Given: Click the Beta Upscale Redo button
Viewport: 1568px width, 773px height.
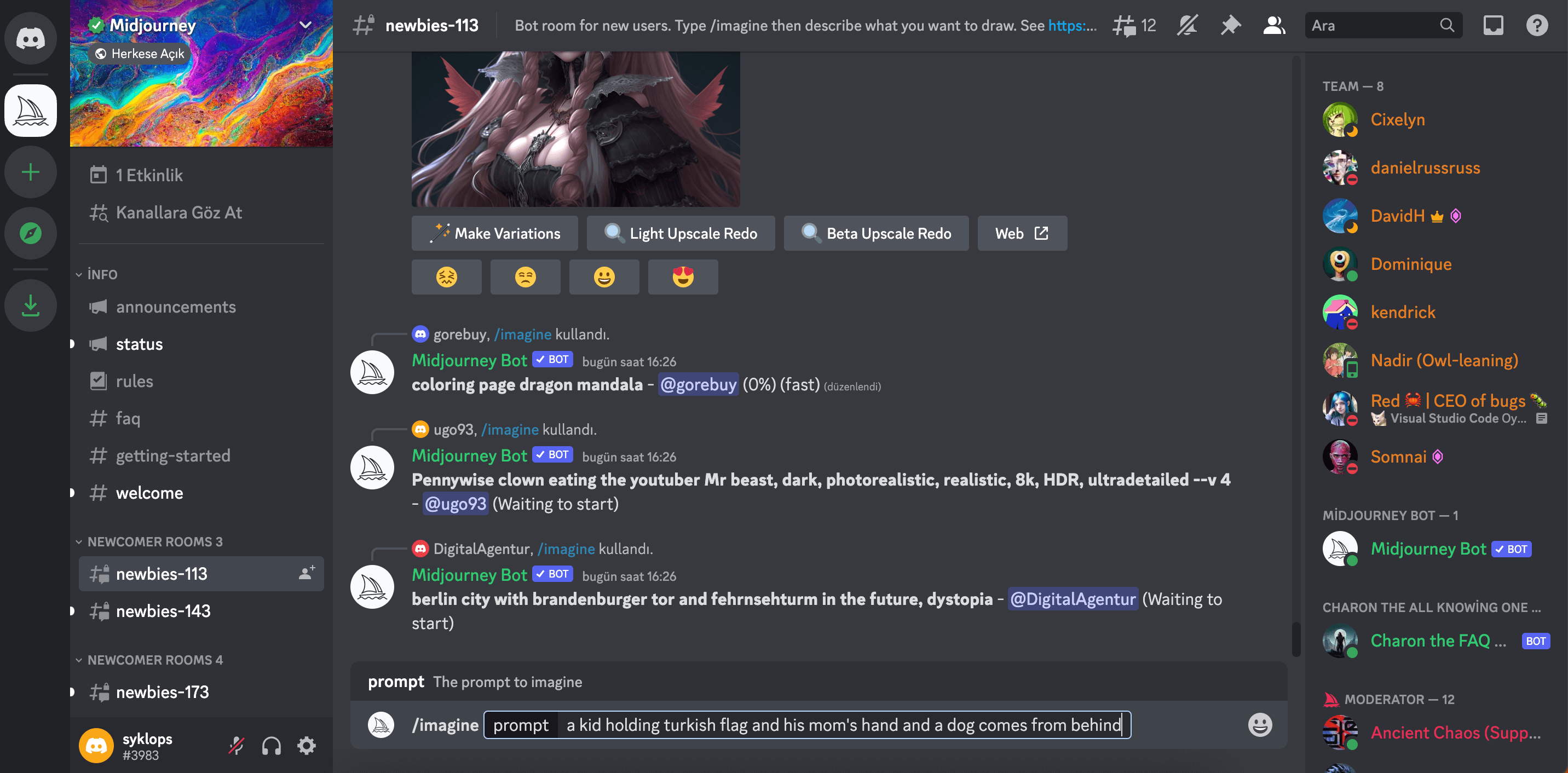Looking at the screenshot, I should (x=876, y=233).
